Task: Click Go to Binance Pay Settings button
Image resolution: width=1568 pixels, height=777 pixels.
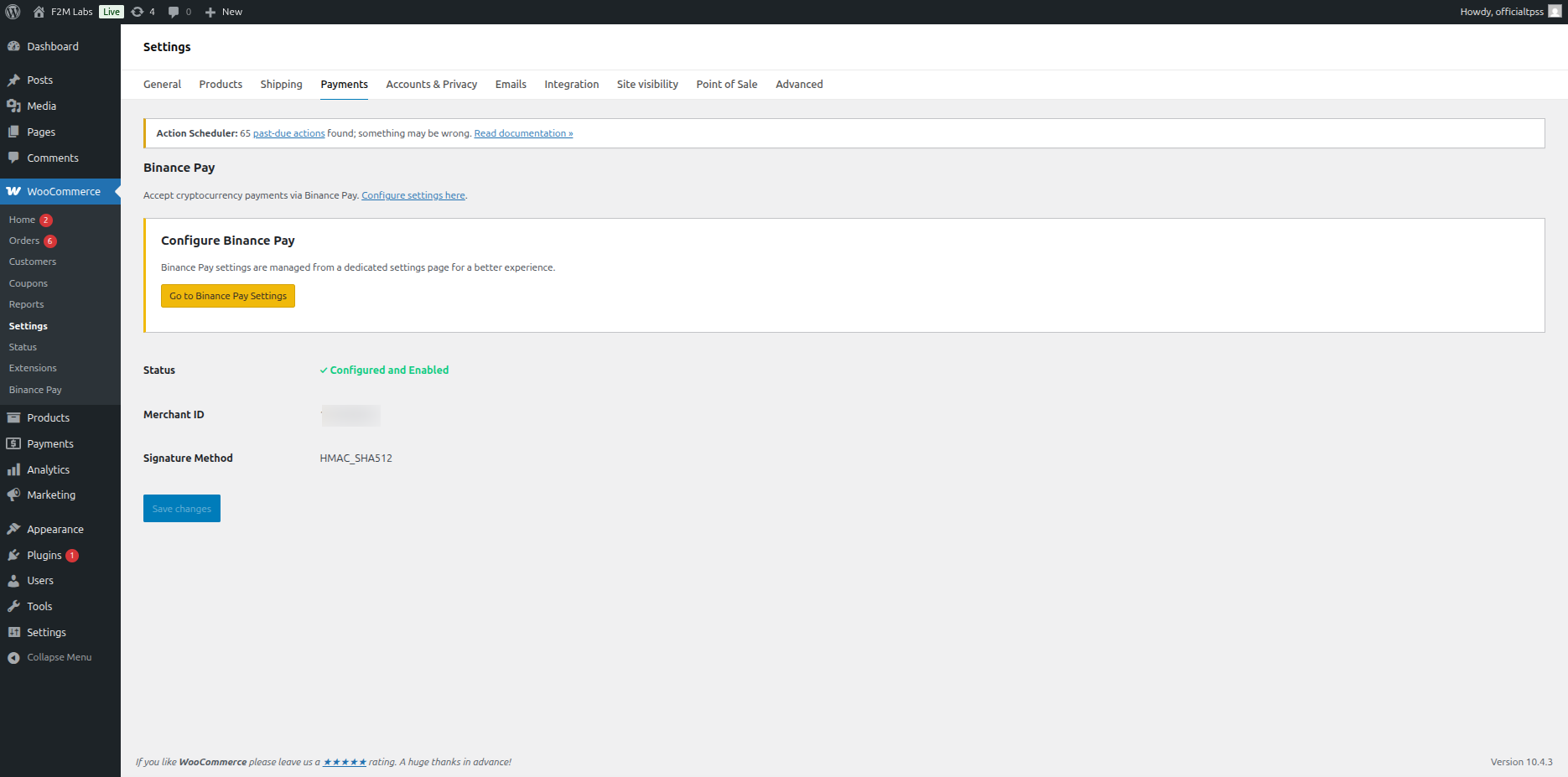Action: pyautogui.click(x=228, y=296)
